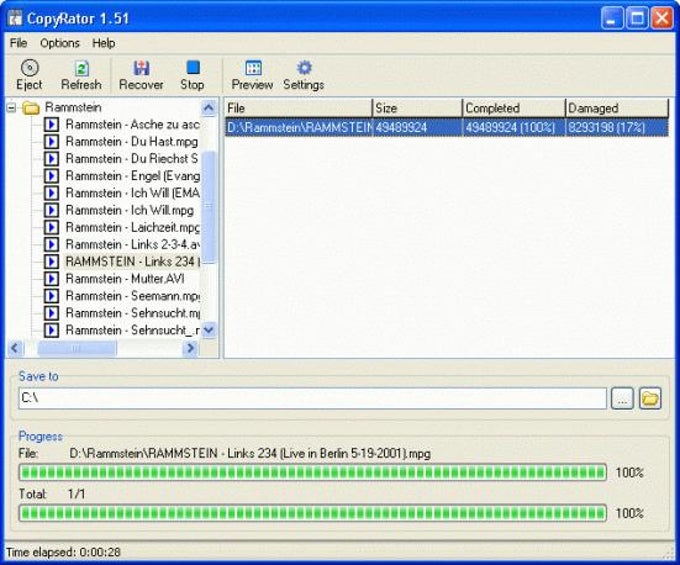Click the Eject disc icon
The width and height of the screenshot is (680, 565).
[x=29, y=68]
